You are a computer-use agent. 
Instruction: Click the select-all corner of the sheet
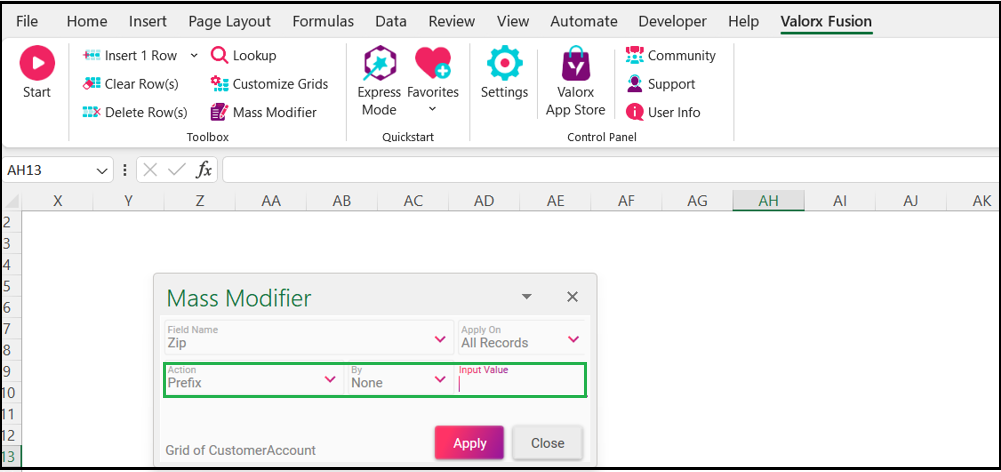pyautogui.click(x=11, y=201)
